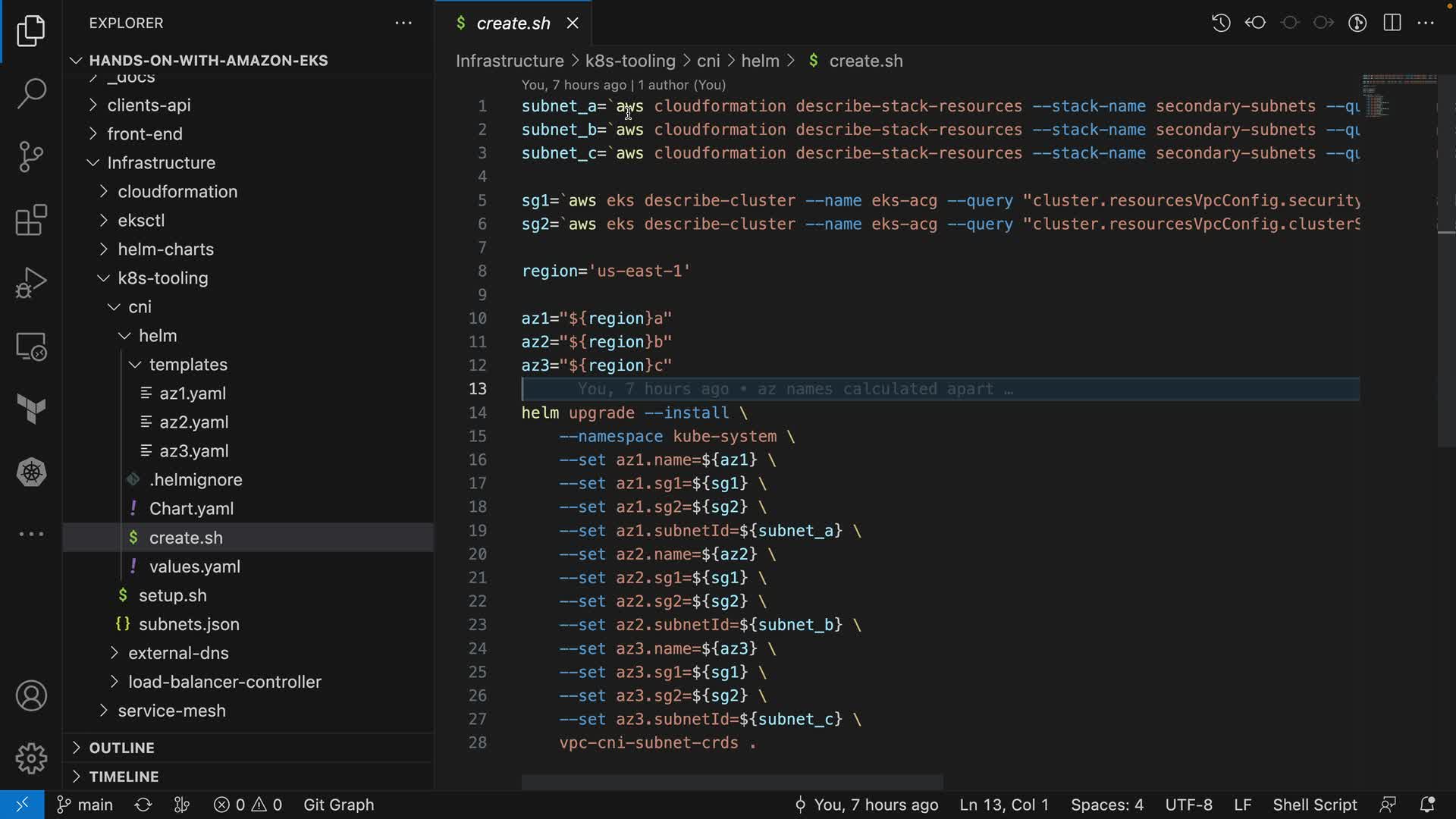Click the main branch in status bar
Screen dimensions: 1456x819
click(x=85, y=805)
